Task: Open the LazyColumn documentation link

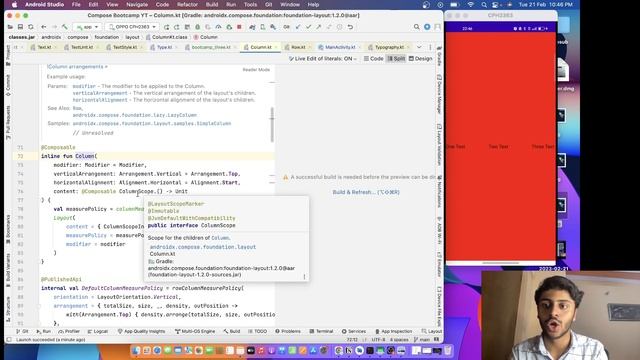Action: click(x=135, y=115)
